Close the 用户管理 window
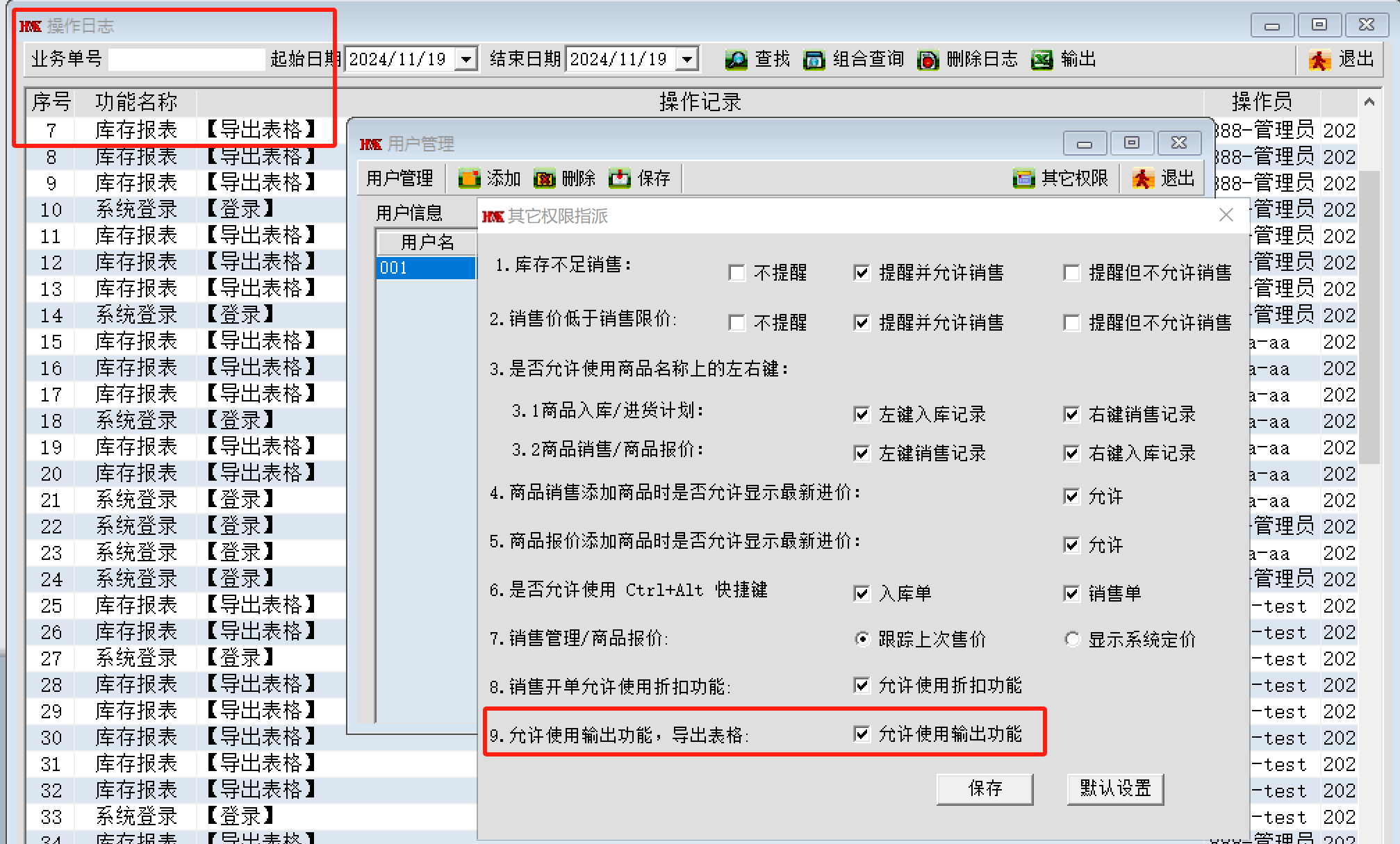Image resolution: width=1400 pixels, height=844 pixels. (x=1179, y=143)
